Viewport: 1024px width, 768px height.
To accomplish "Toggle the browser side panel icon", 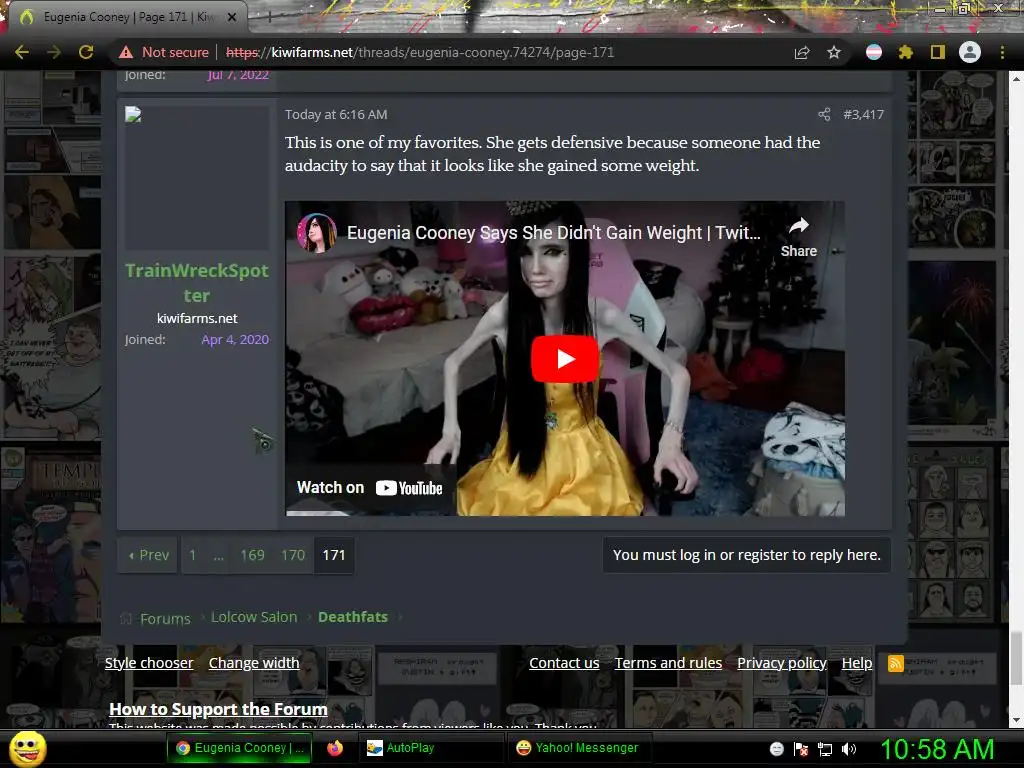I will click(938, 52).
